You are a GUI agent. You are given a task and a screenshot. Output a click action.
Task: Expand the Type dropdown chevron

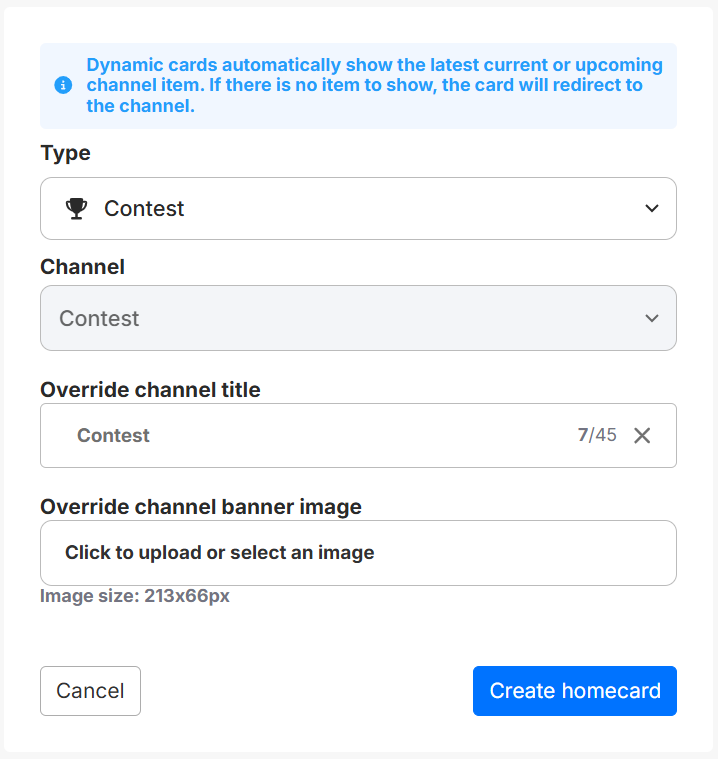click(x=652, y=208)
